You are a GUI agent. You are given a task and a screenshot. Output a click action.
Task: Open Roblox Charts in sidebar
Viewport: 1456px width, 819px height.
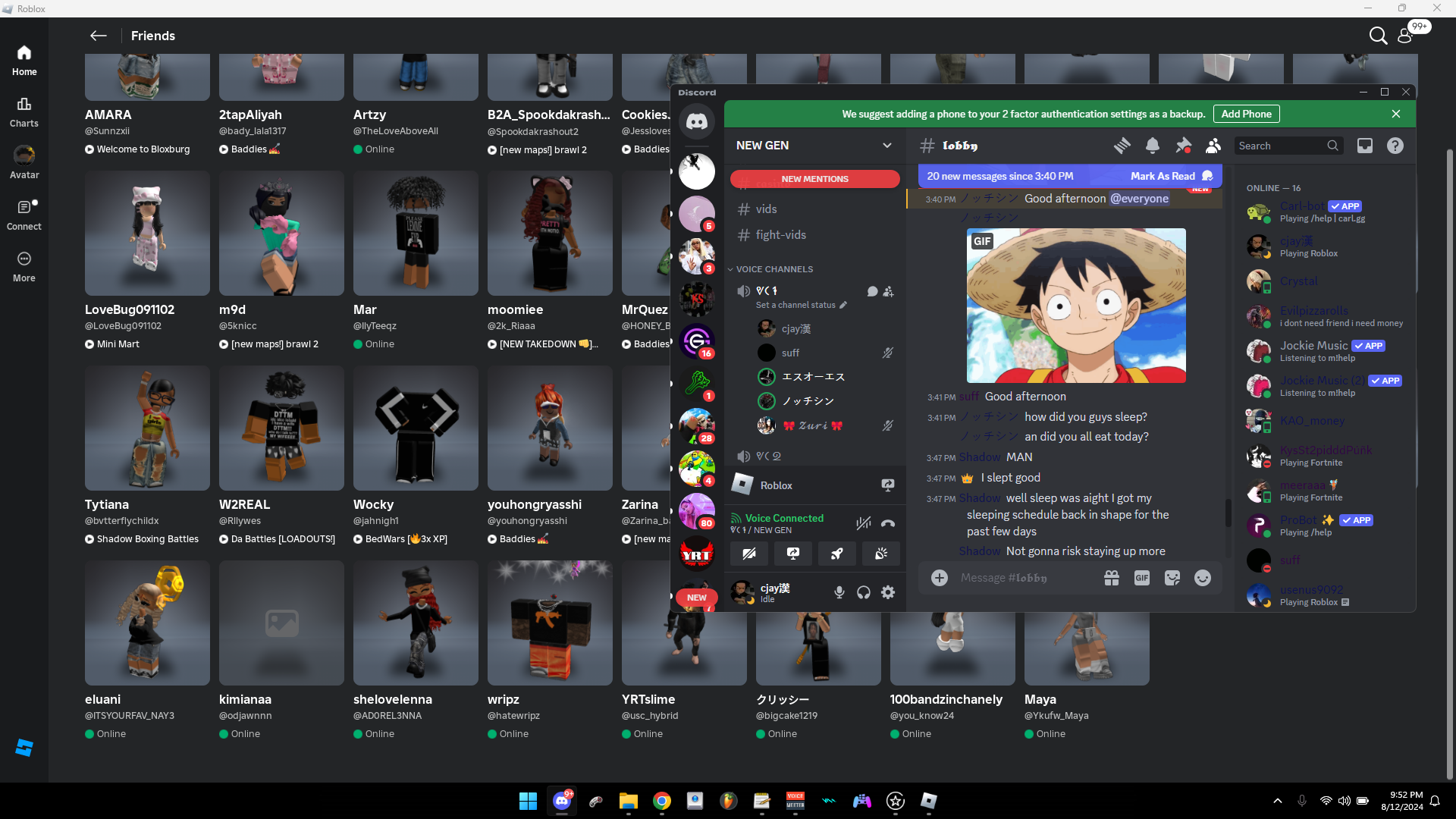(x=24, y=111)
